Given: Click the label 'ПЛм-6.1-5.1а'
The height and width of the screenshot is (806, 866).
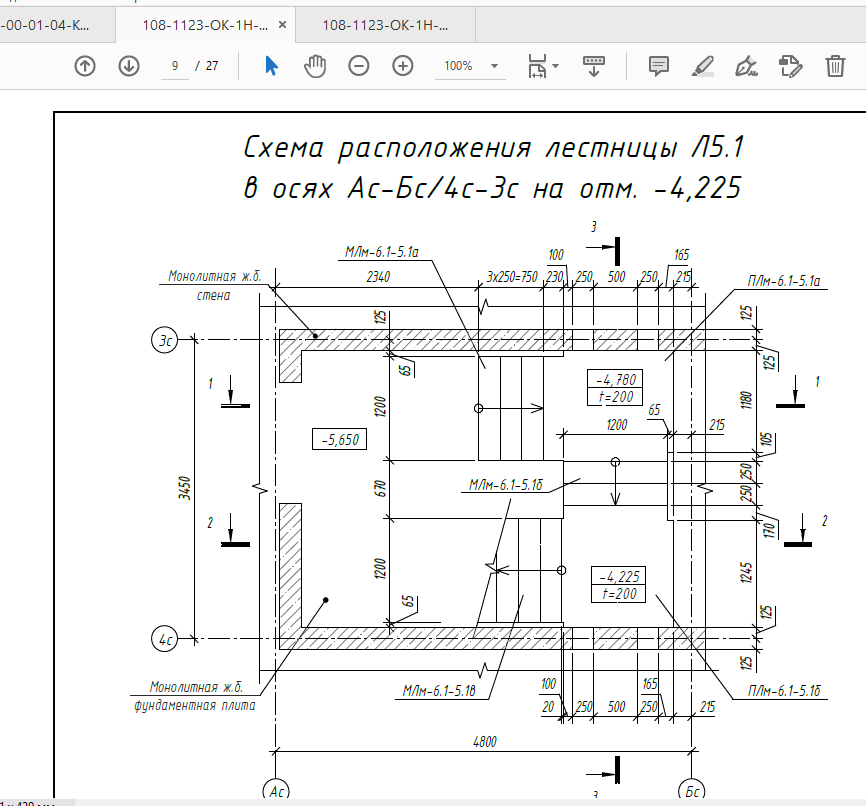Looking at the screenshot, I should [784, 281].
